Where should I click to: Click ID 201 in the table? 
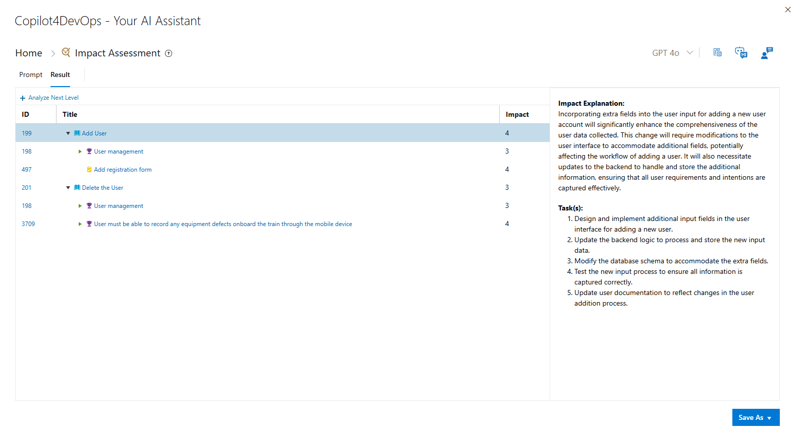point(27,188)
